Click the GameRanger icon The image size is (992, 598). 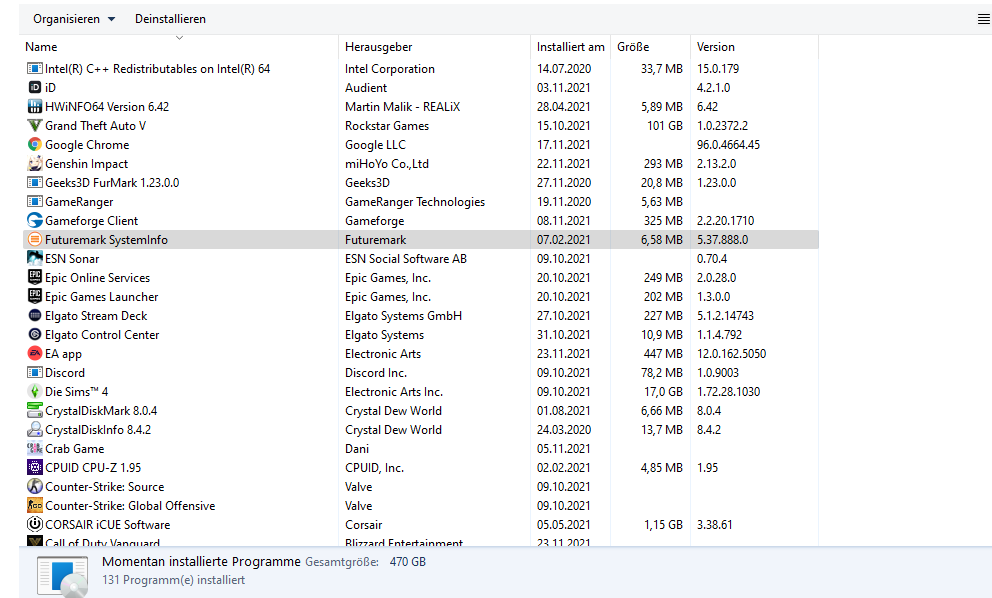35,201
